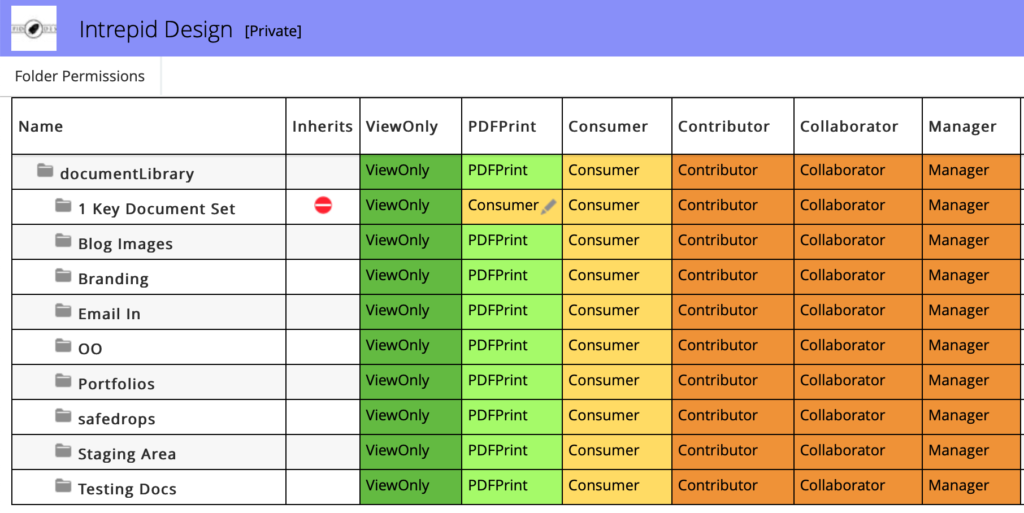Toggle Inherits cell for Blog Images row
The height and width of the screenshot is (513, 1024).
[322, 242]
